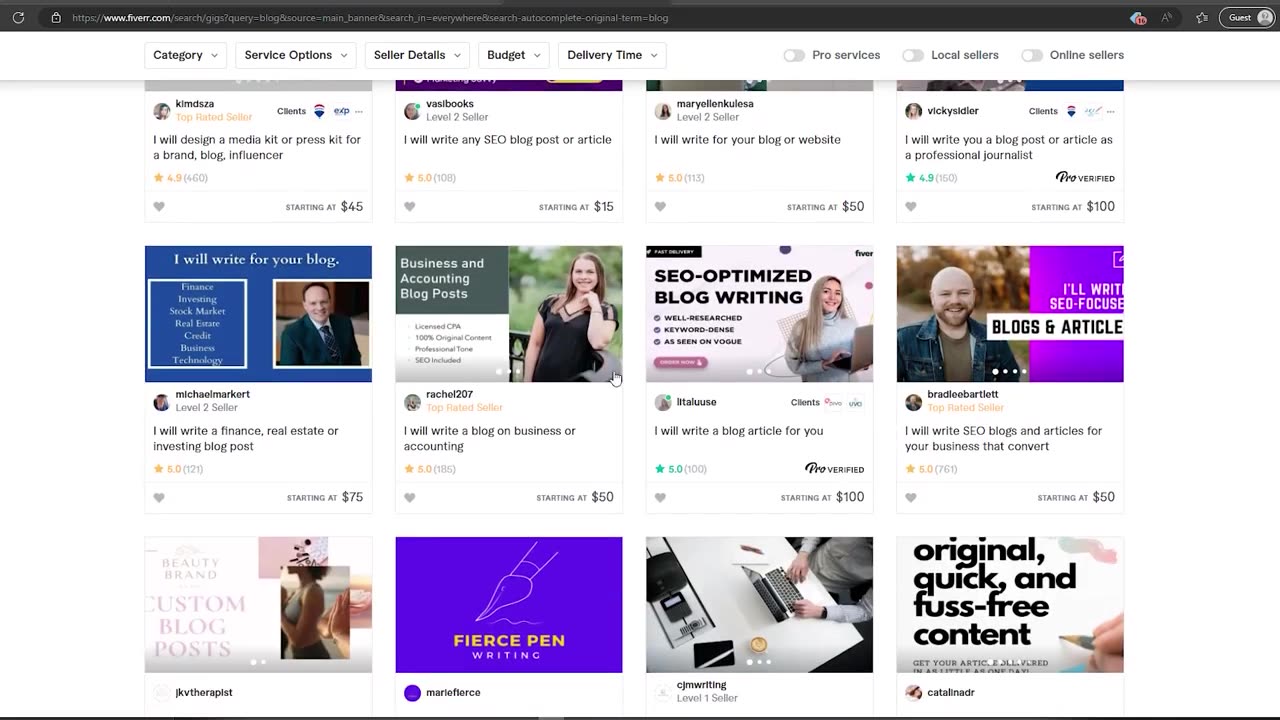Open Custom Blog Posts beauty brand thumbnail

coord(258,605)
